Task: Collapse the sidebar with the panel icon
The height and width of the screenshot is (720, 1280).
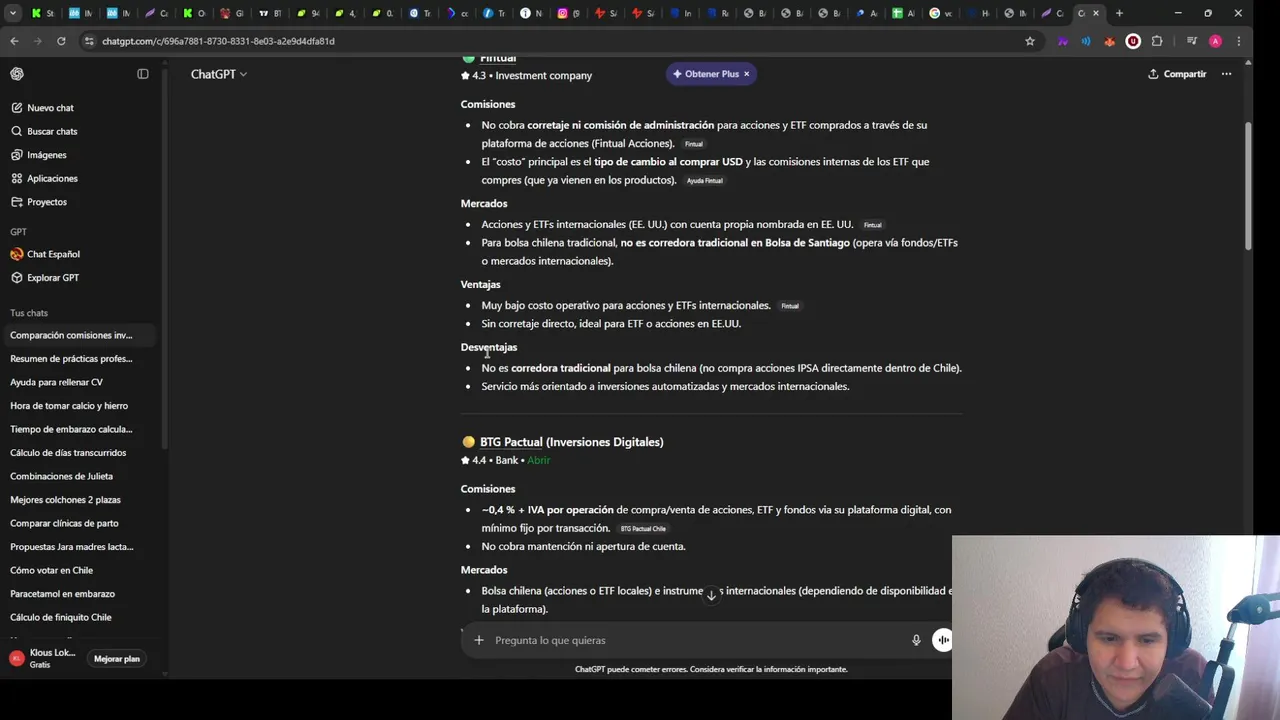Action: point(143,74)
